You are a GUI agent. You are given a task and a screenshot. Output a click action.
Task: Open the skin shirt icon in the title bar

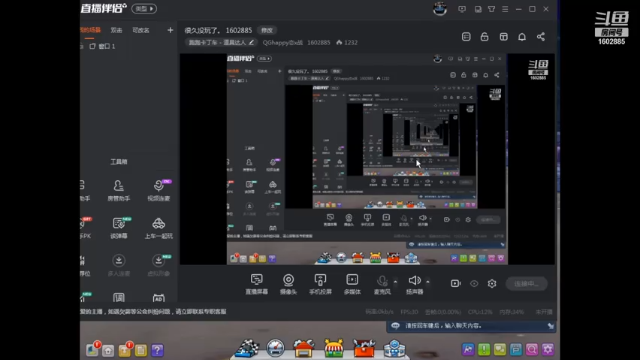(x=491, y=9)
